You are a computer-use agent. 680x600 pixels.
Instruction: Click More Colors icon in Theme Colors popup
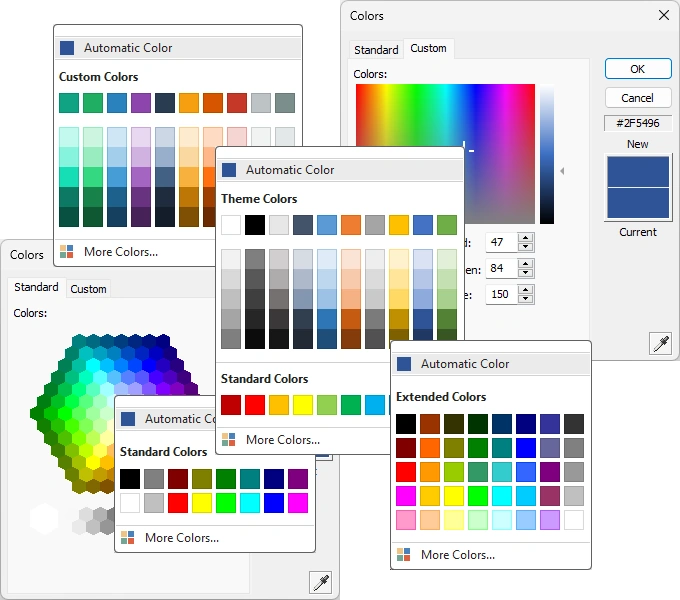tap(229, 440)
